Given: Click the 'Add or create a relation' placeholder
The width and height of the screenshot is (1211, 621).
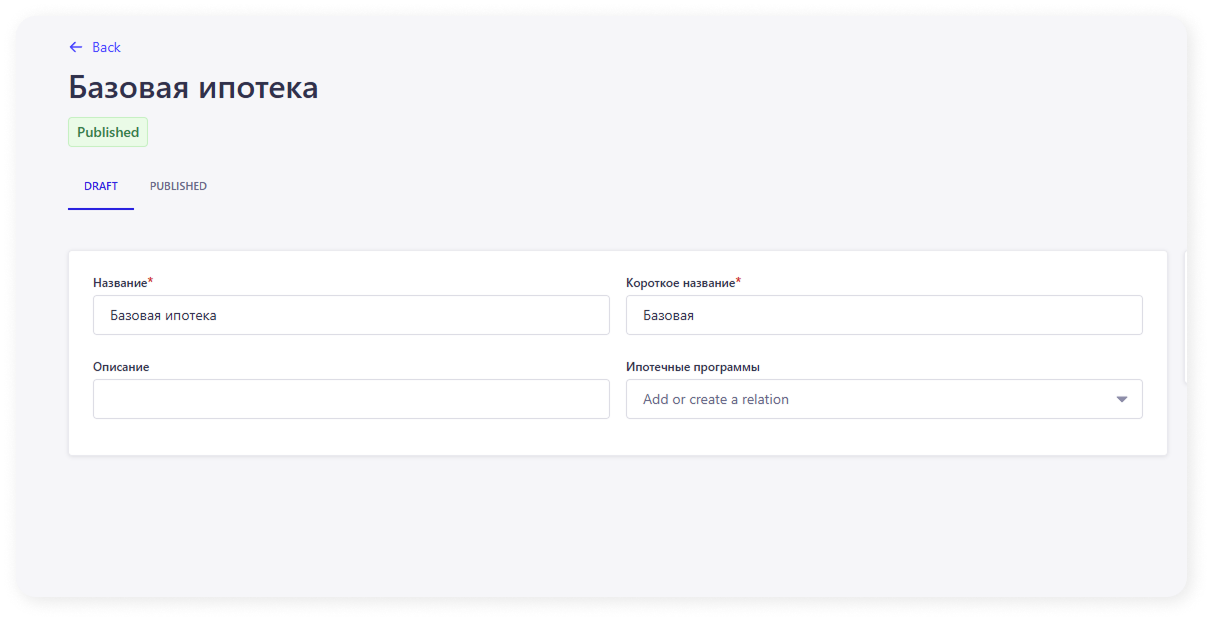Looking at the screenshot, I should [716, 399].
